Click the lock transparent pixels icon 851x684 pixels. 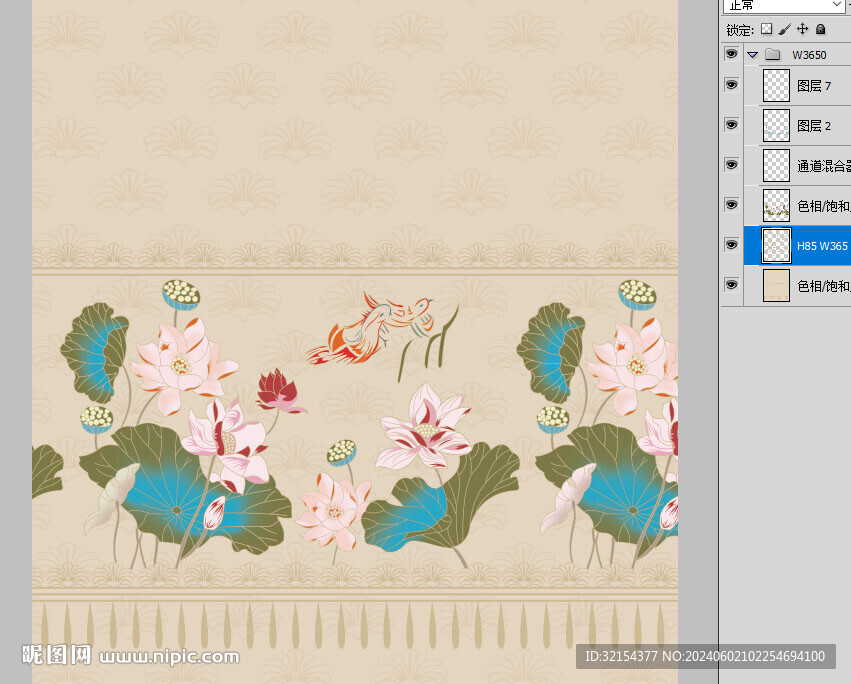point(766,30)
